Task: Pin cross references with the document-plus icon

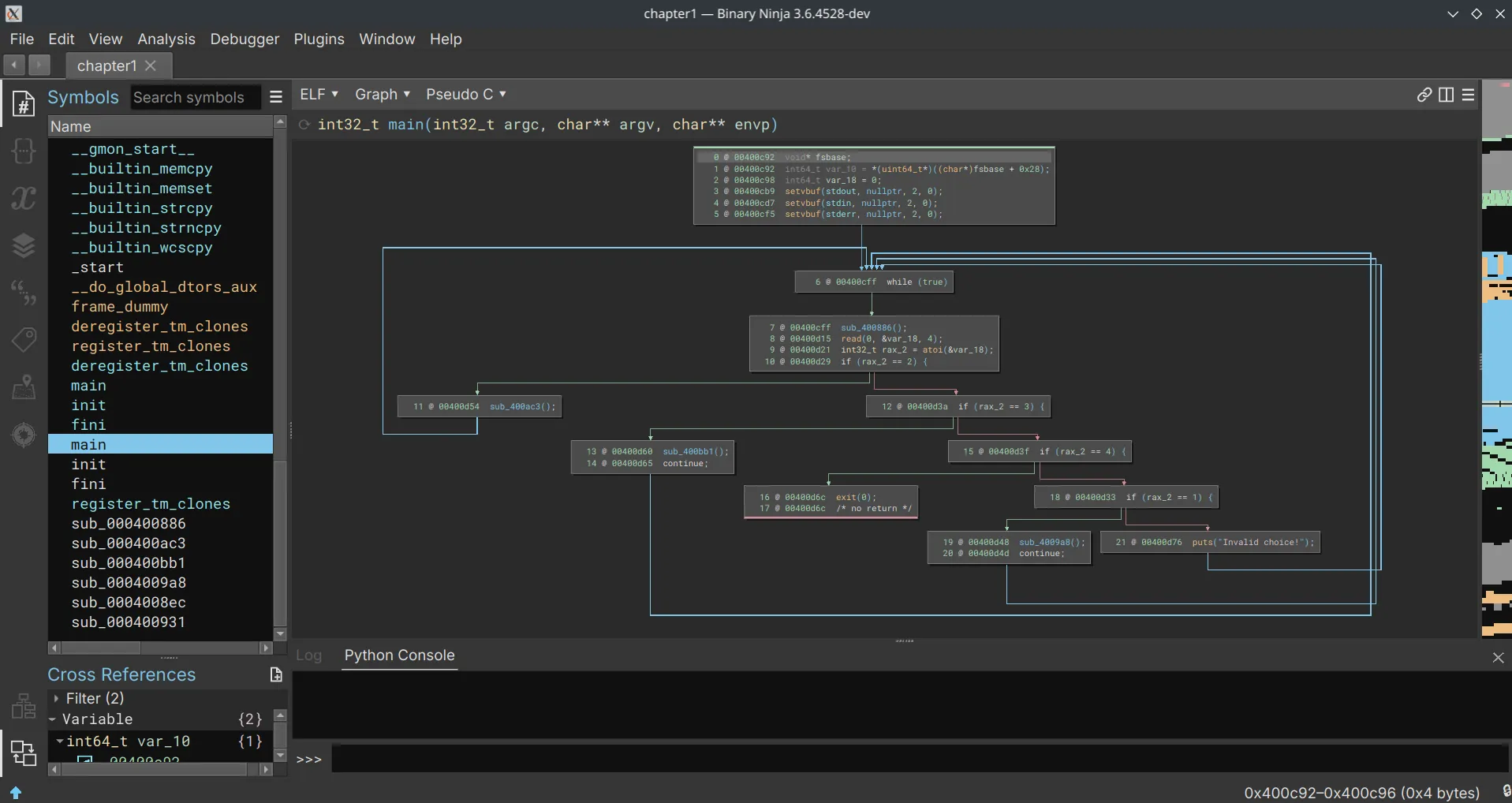Action: pyautogui.click(x=276, y=674)
